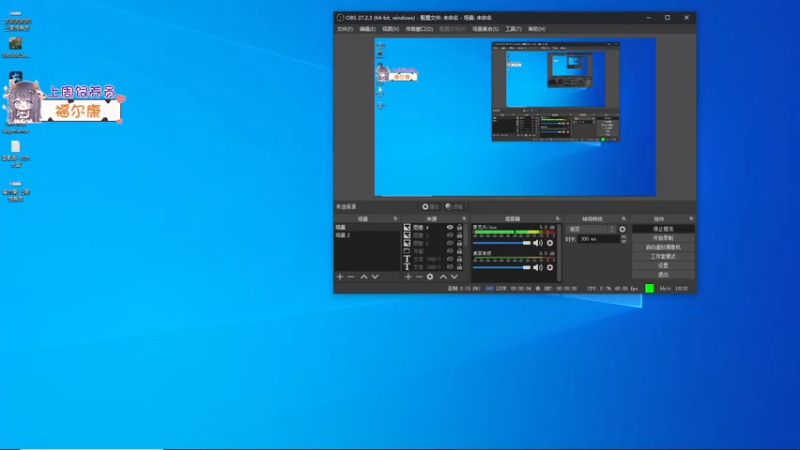This screenshot has width=800, height=450.
Task: Pop out the 控件 dock panel
Action: [x=691, y=219]
